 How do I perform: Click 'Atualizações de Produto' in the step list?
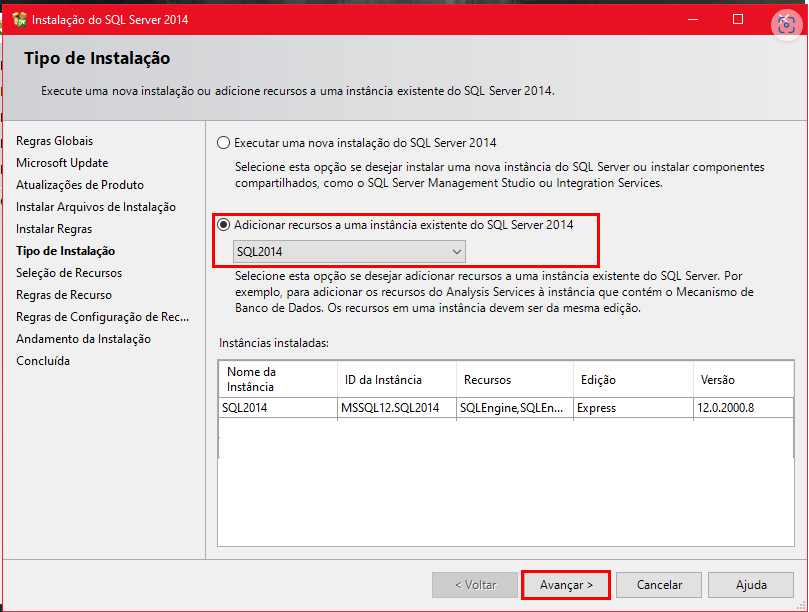(x=80, y=185)
